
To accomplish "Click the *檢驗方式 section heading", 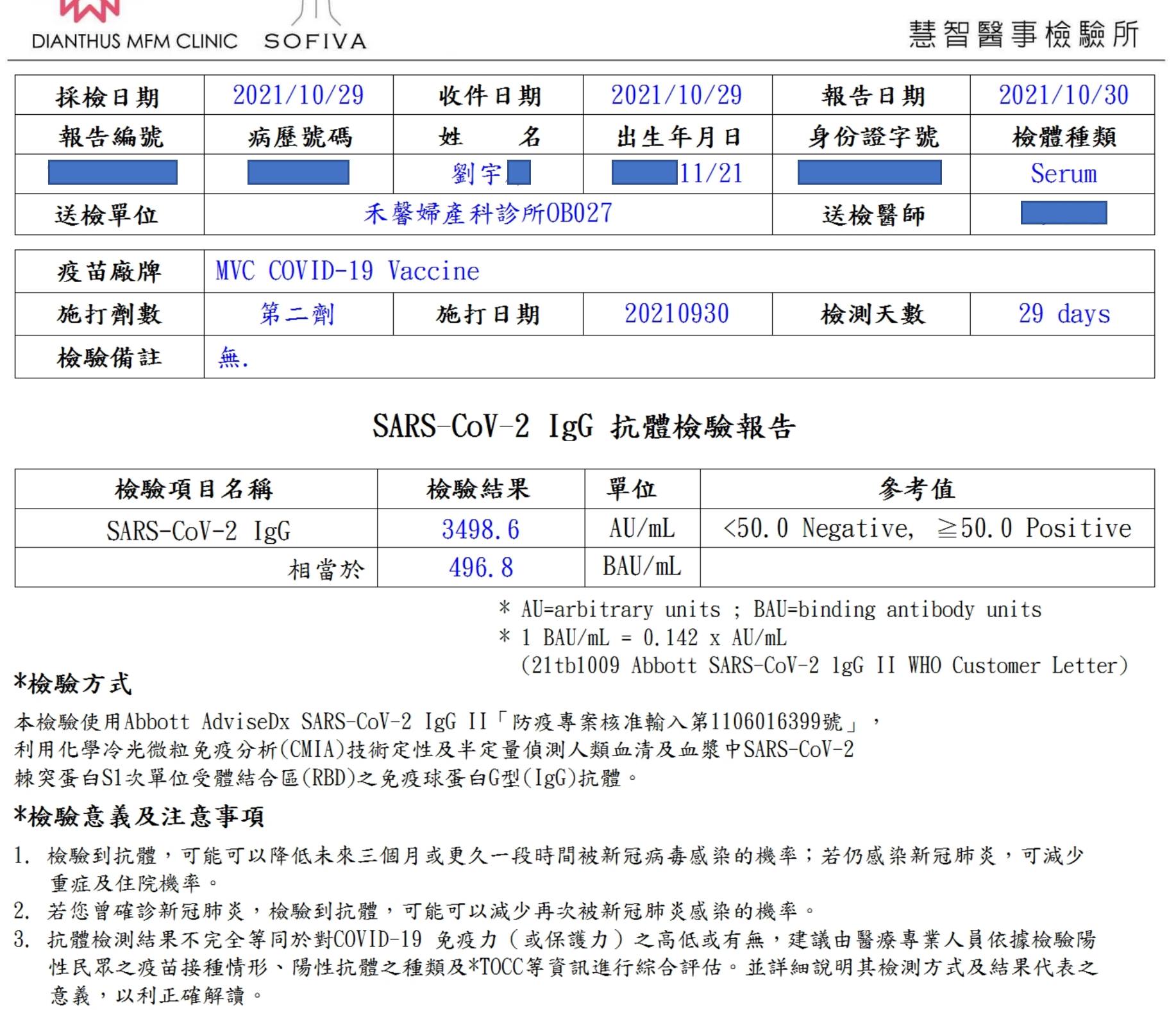I will (72, 684).
